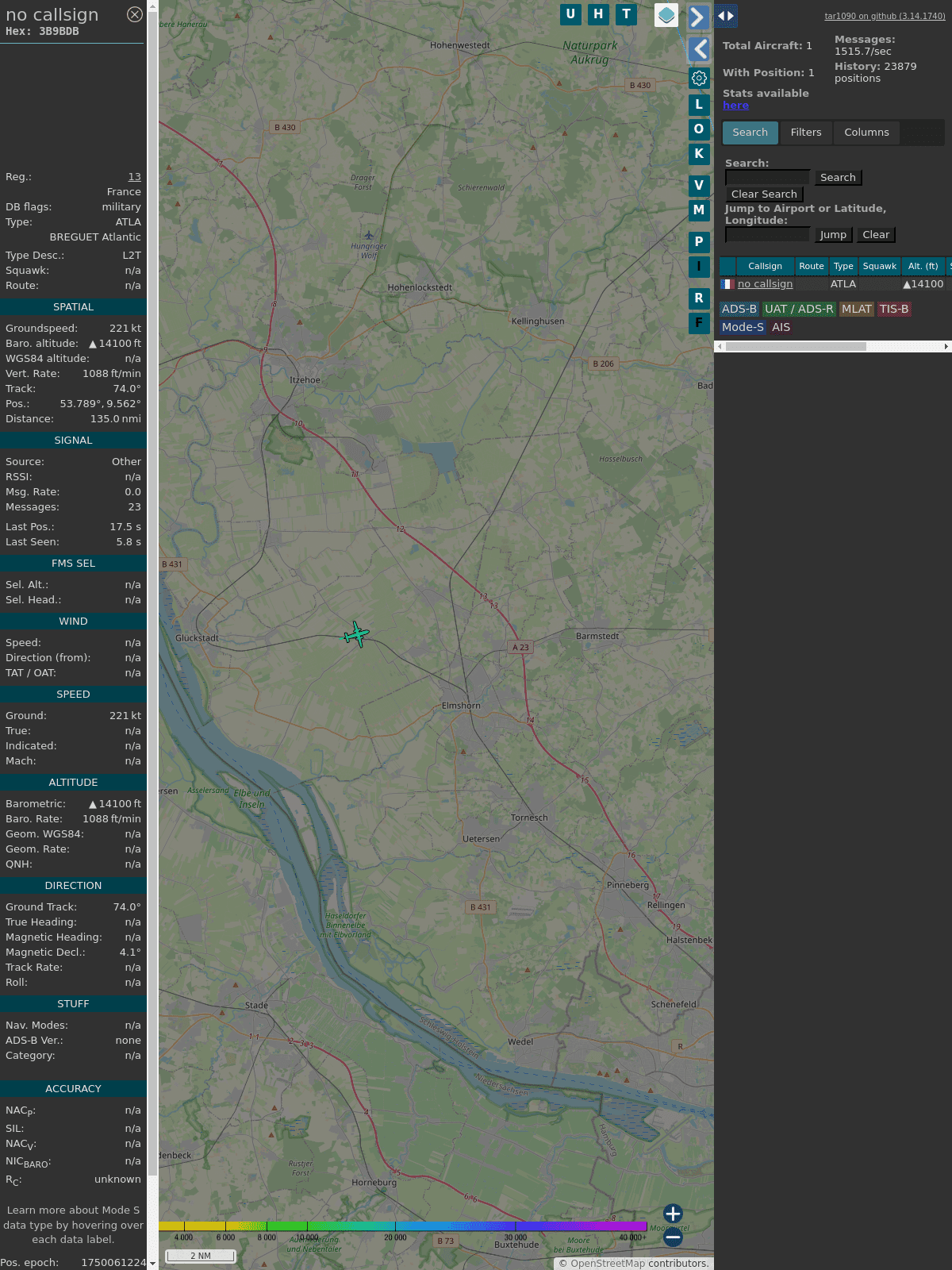
Task: Toggle the P button on map
Action: coord(699,242)
